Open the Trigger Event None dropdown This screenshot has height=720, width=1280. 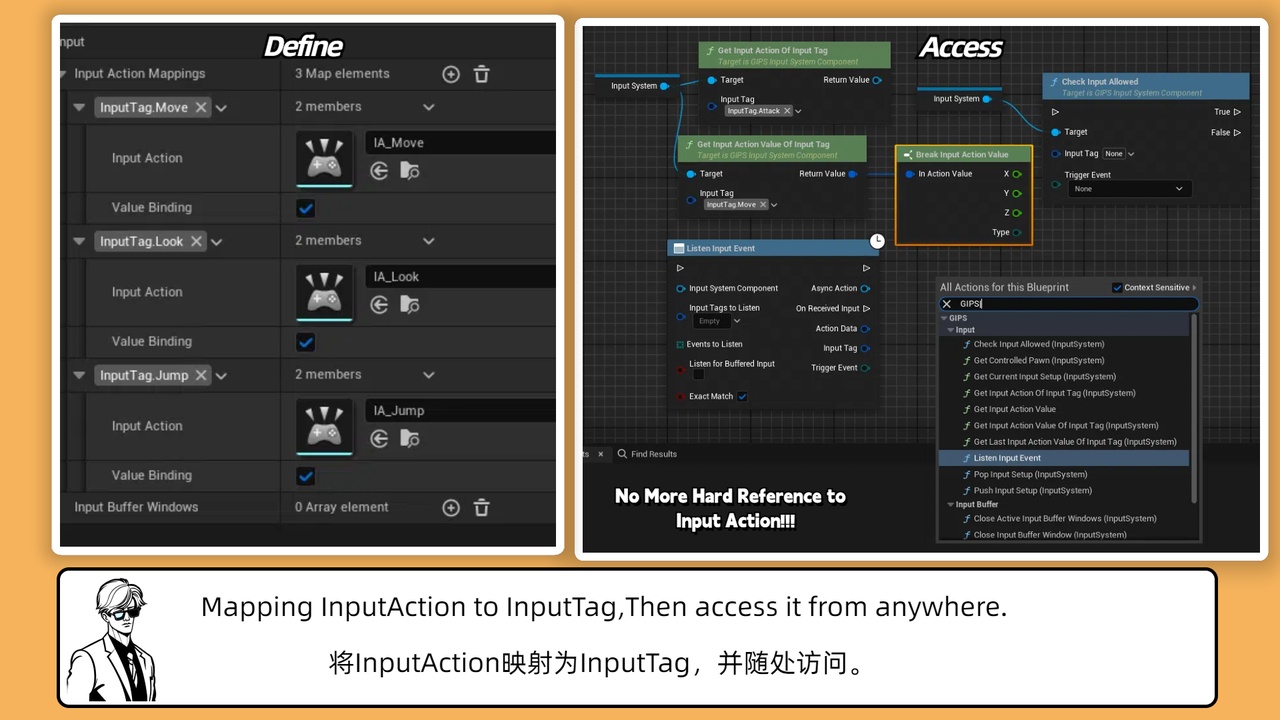click(x=1128, y=188)
